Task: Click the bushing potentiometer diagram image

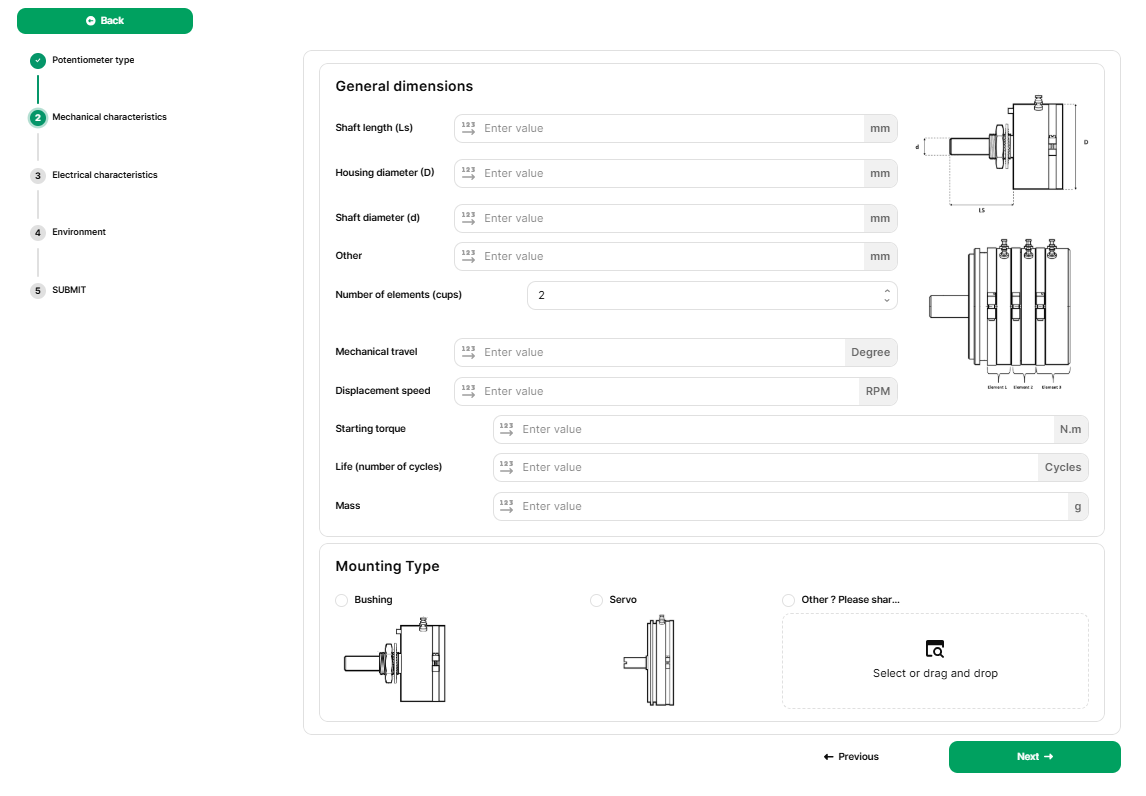Action: (394, 662)
